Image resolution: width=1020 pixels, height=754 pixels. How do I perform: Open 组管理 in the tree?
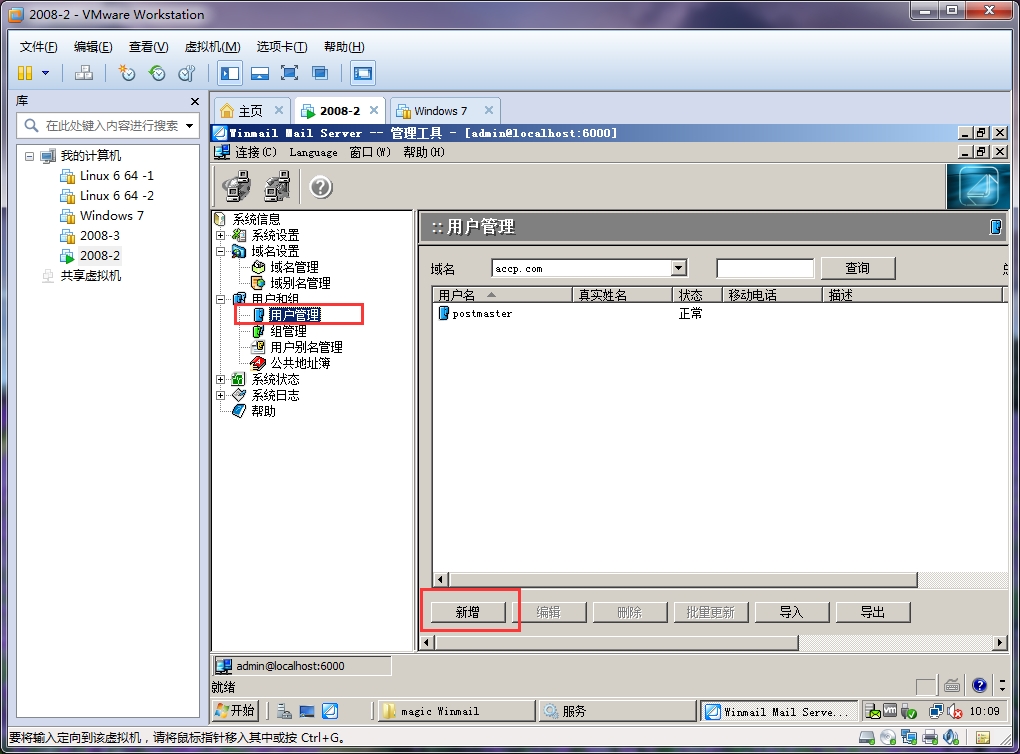pos(288,331)
